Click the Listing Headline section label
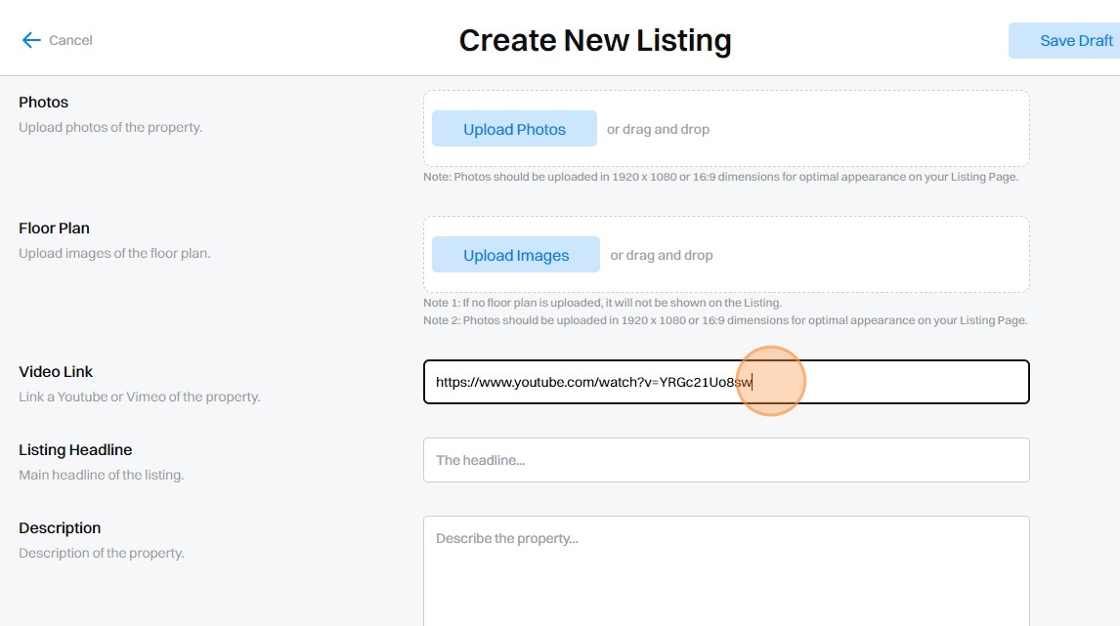The image size is (1120, 626). [x=76, y=450]
